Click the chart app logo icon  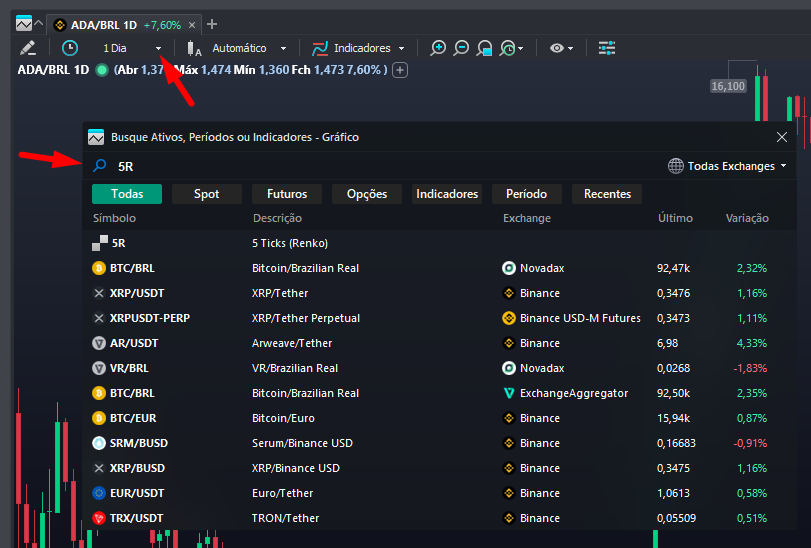(24, 23)
